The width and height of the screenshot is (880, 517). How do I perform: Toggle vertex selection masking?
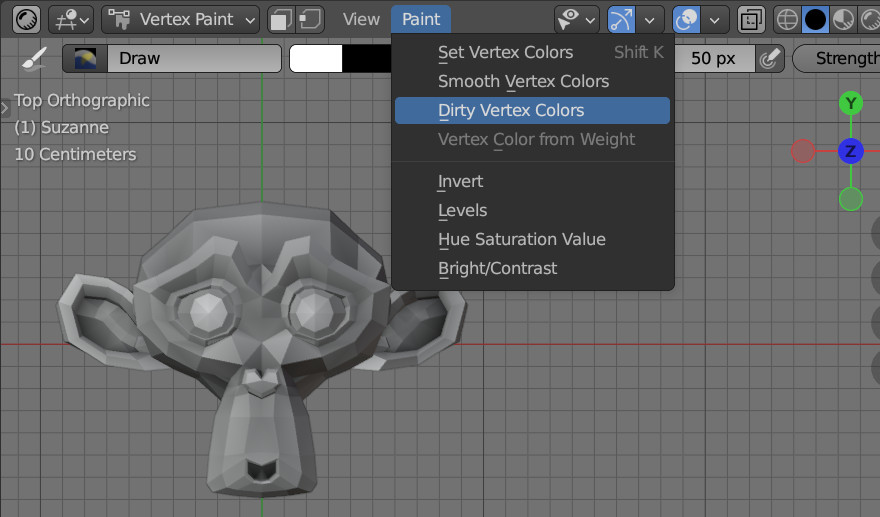(310, 20)
